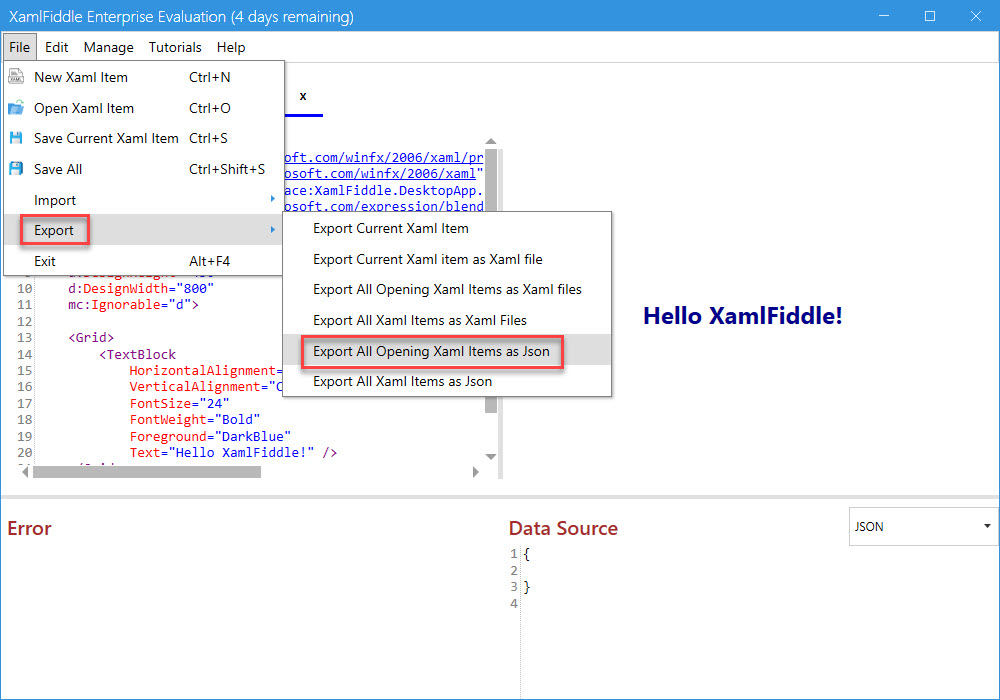
Task: Click the Foreground="DarkBlue" code line
Action: click(210, 436)
